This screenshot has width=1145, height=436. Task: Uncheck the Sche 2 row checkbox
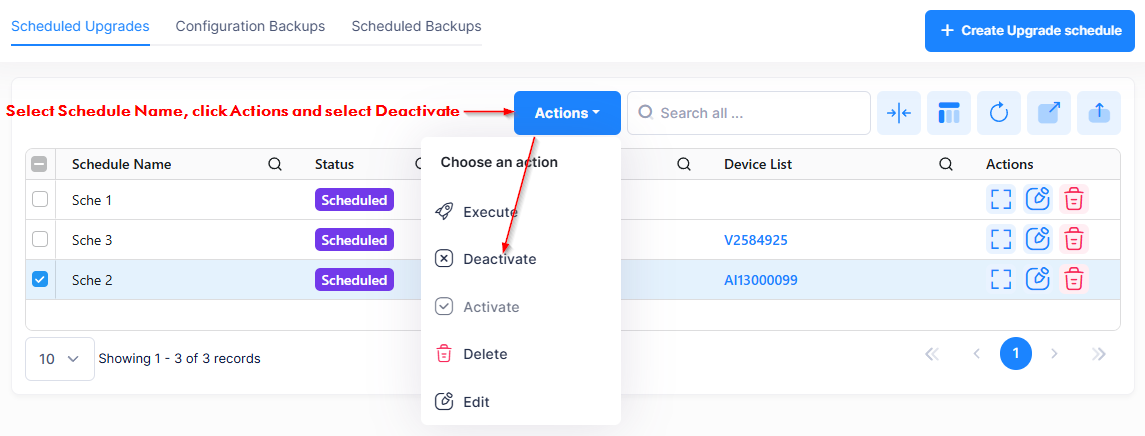pyautogui.click(x=40, y=280)
